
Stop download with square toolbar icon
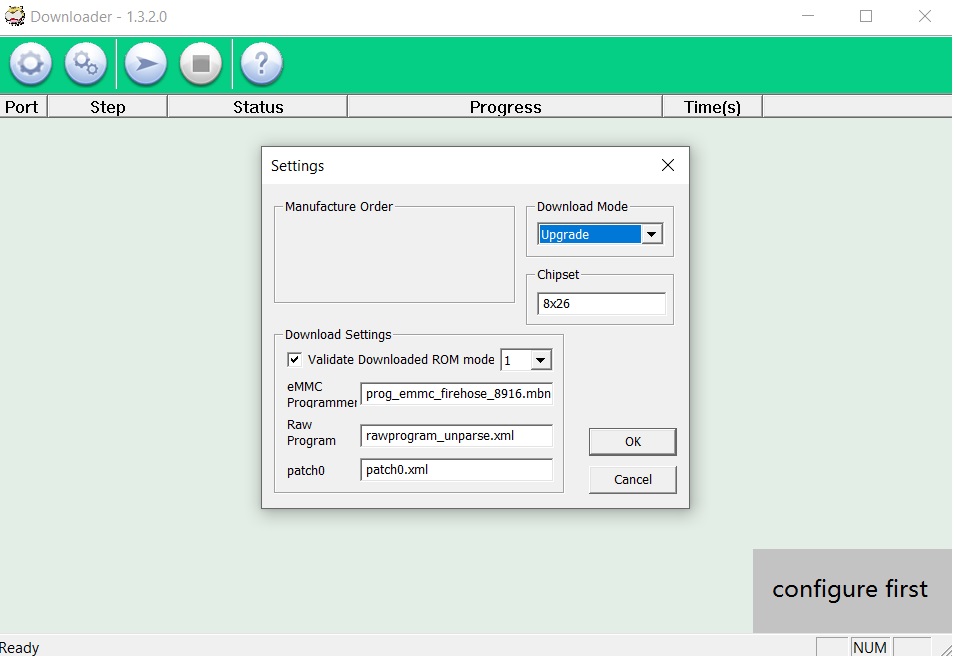pyautogui.click(x=201, y=64)
